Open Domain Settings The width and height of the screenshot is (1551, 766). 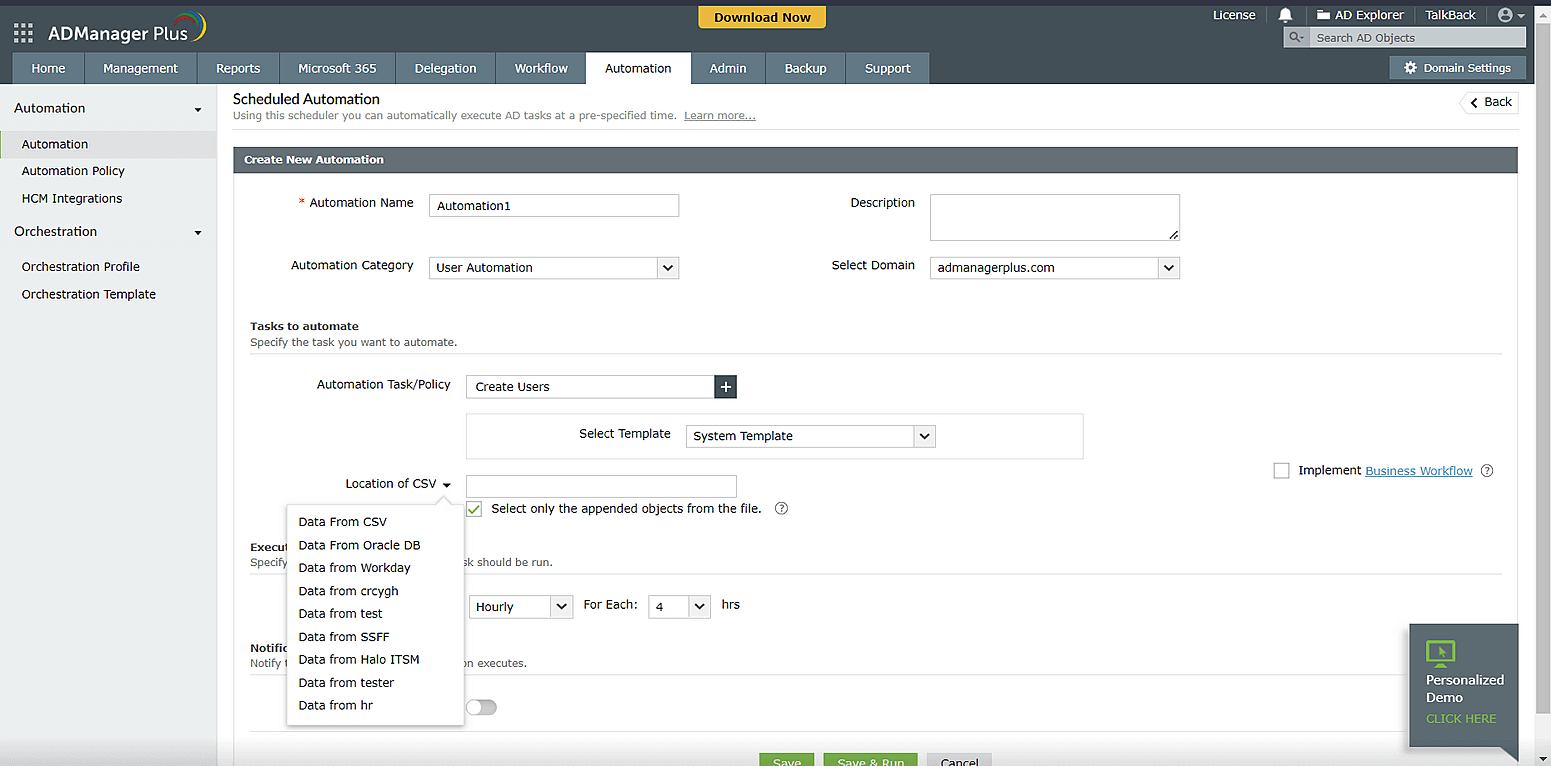pos(1458,67)
